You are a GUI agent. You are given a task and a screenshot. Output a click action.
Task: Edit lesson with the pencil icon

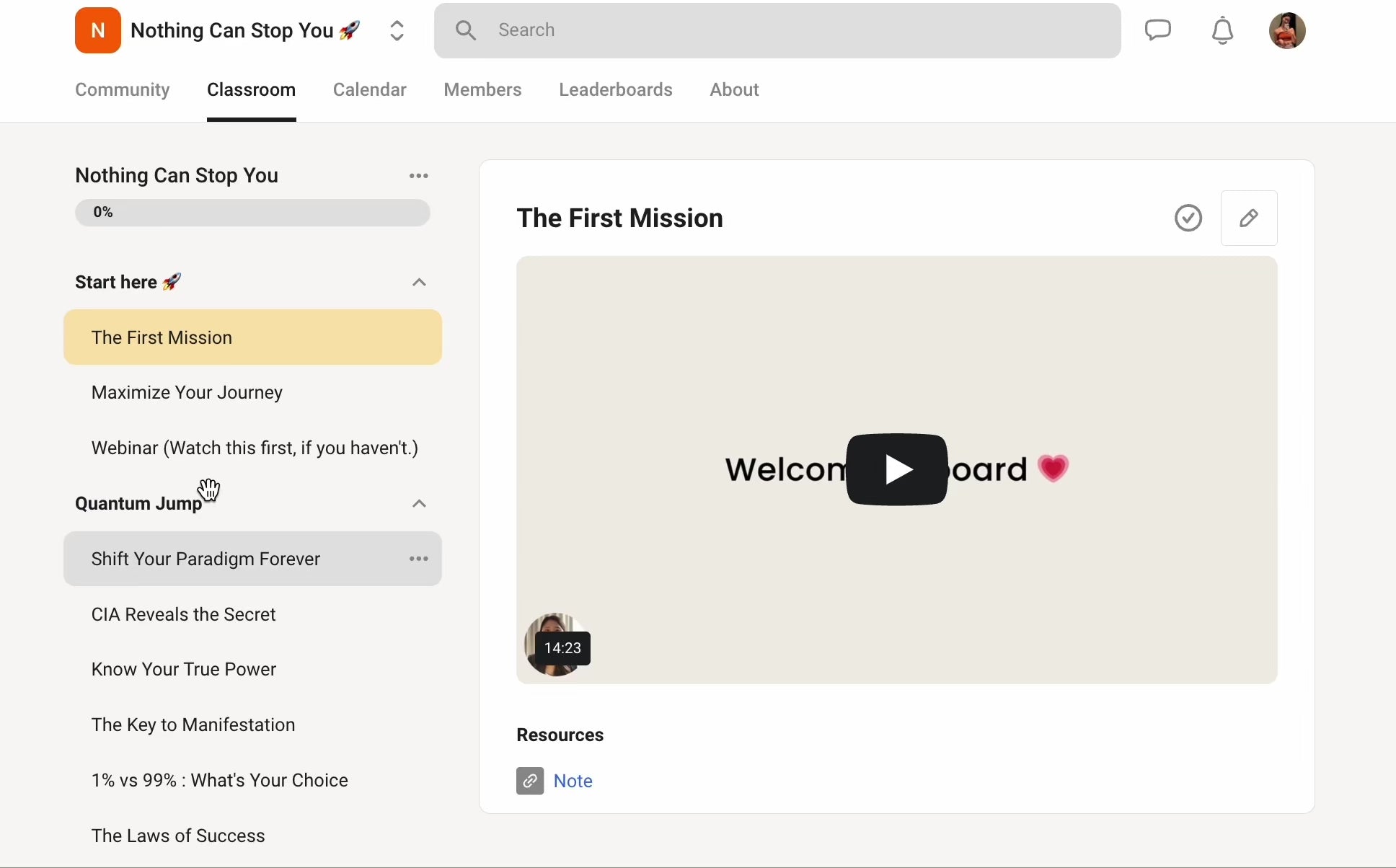(x=1249, y=218)
